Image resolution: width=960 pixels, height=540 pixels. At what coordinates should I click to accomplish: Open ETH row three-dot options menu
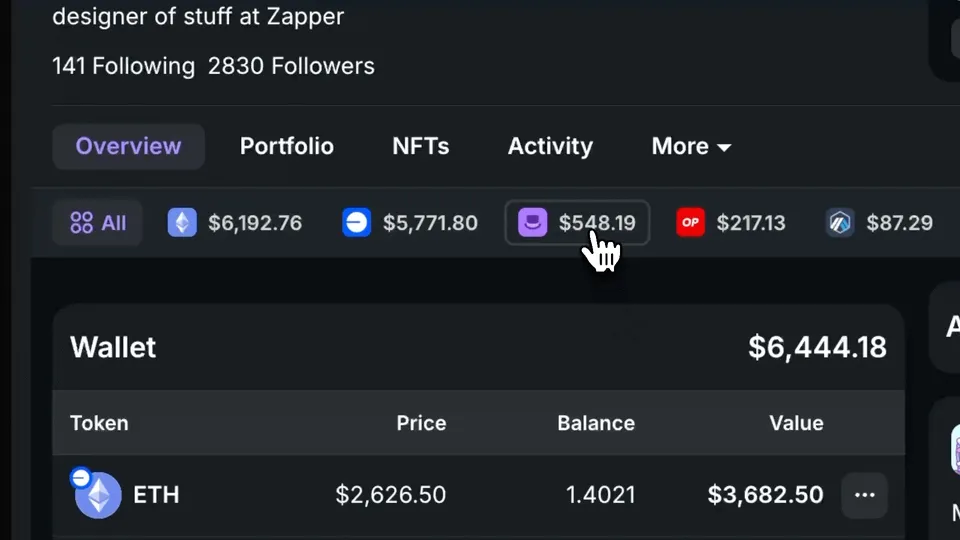coord(865,495)
